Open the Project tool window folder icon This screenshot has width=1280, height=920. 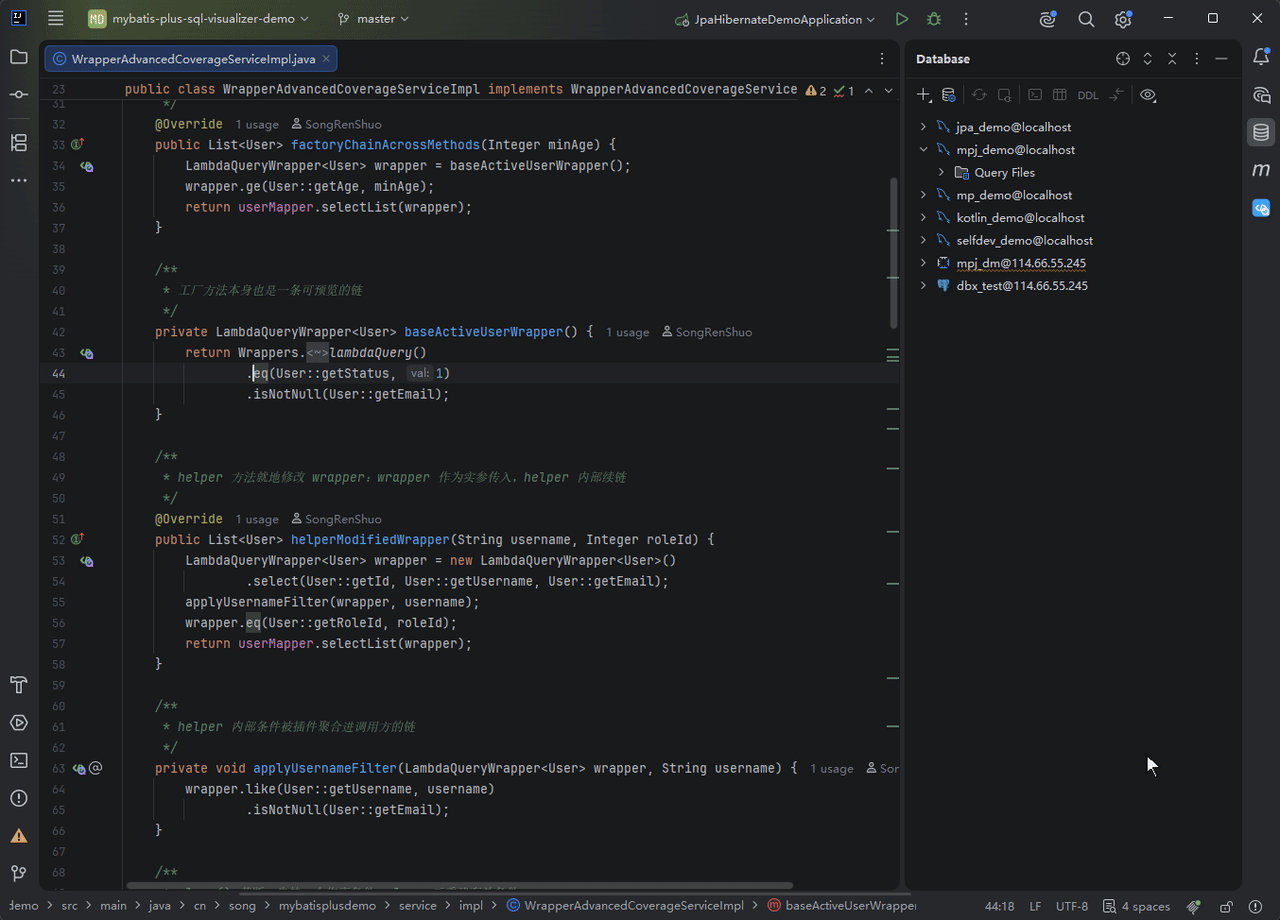tap(19, 57)
